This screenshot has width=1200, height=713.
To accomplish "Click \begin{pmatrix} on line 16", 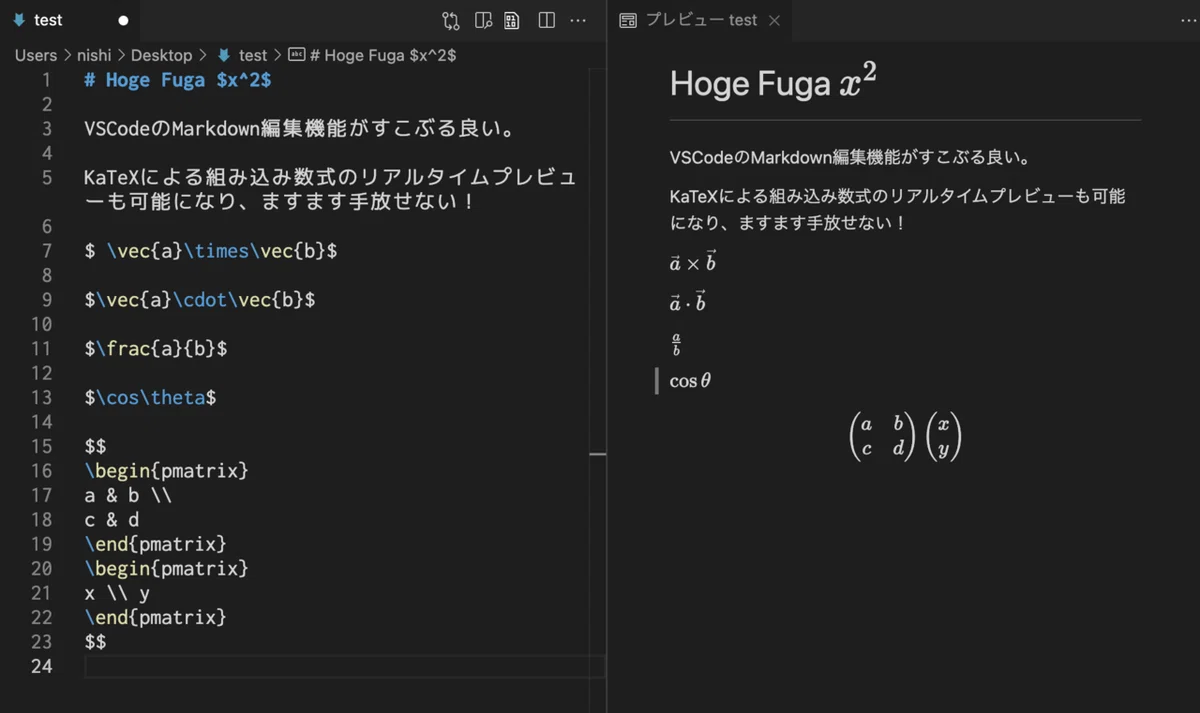I will pos(167,470).
